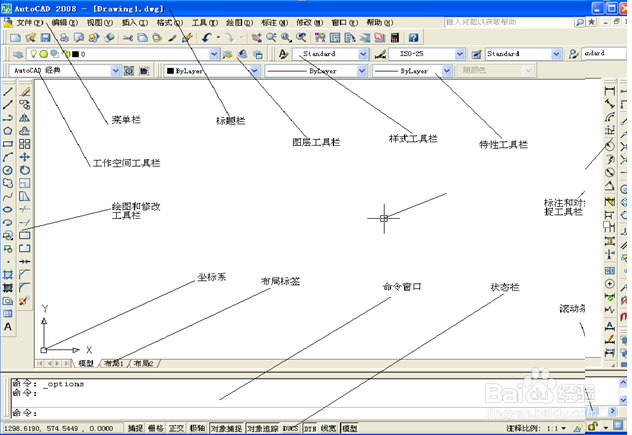Viewport: 632px width, 435px height.
Task: Click the 模型 button in status bar
Action: (x=349, y=428)
